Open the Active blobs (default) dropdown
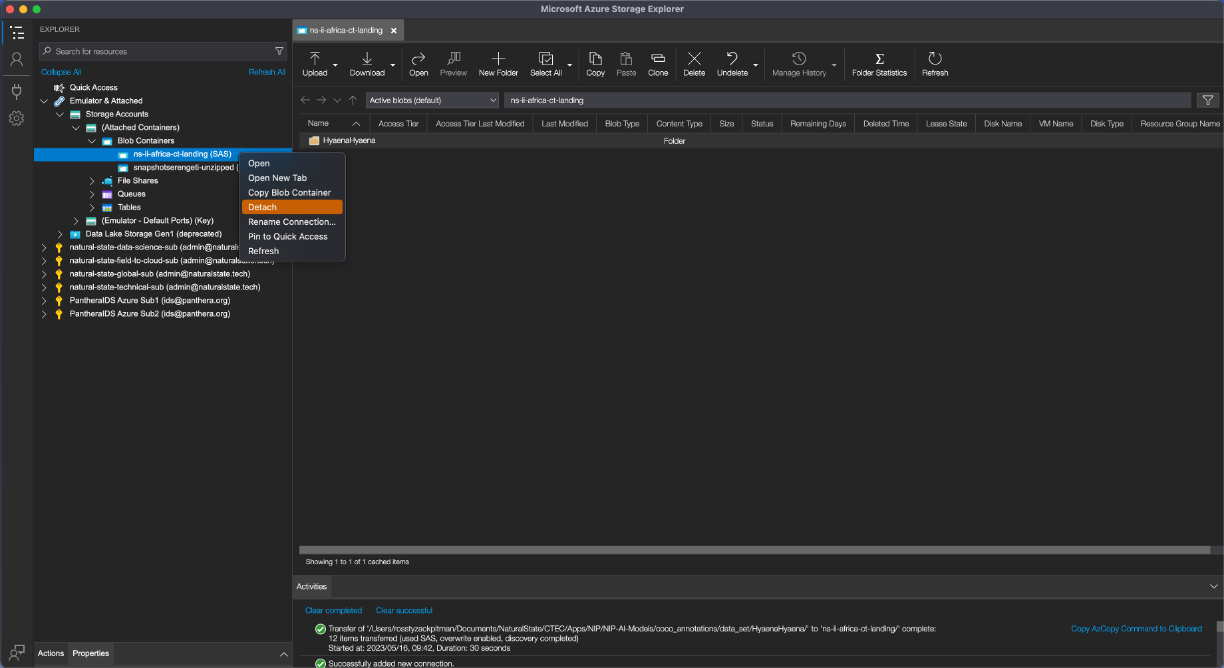This screenshot has height=668, width=1224. pyautogui.click(x=432, y=100)
